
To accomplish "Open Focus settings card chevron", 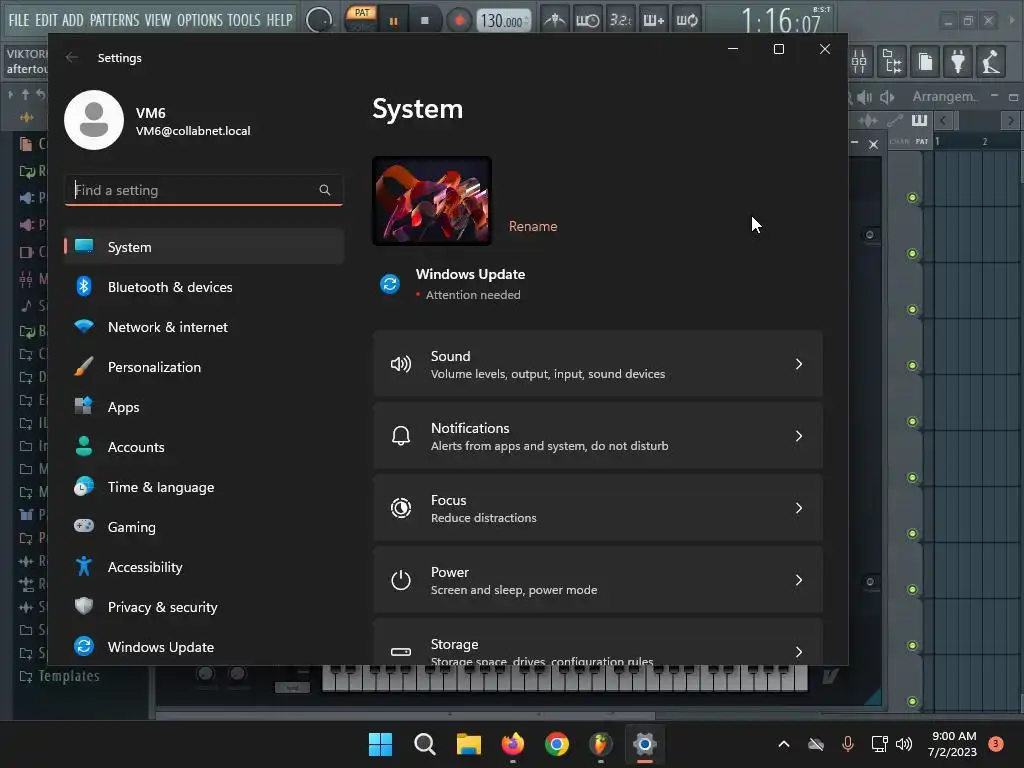I will click(x=799, y=508).
